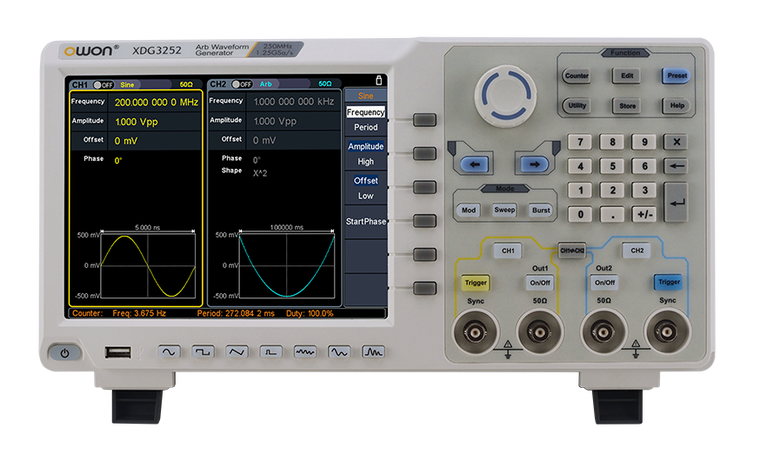Select High in the on-screen menu
The width and height of the screenshot is (760, 468).
click(x=365, y=161)
